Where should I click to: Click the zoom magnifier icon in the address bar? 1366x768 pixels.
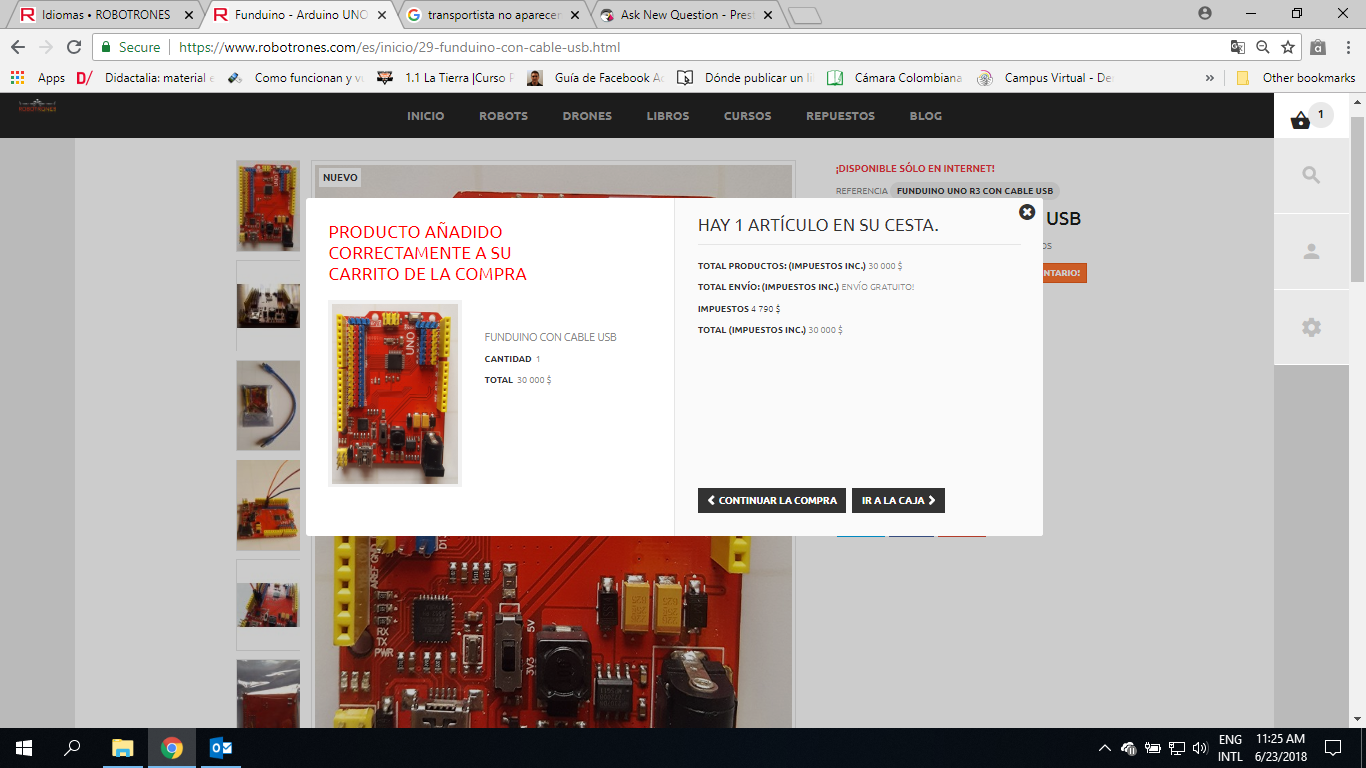click(1263, 47)
